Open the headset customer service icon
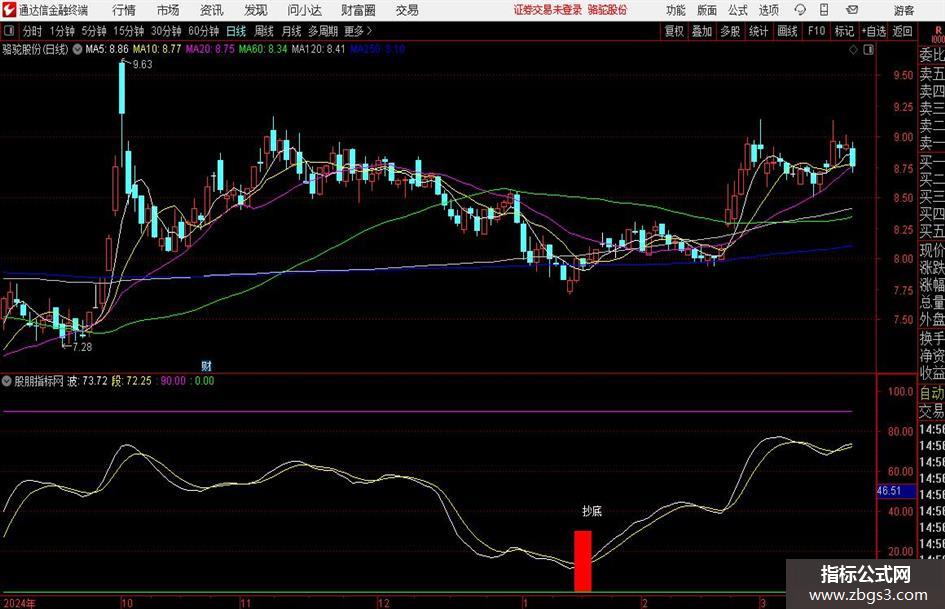 click(800, 10)
